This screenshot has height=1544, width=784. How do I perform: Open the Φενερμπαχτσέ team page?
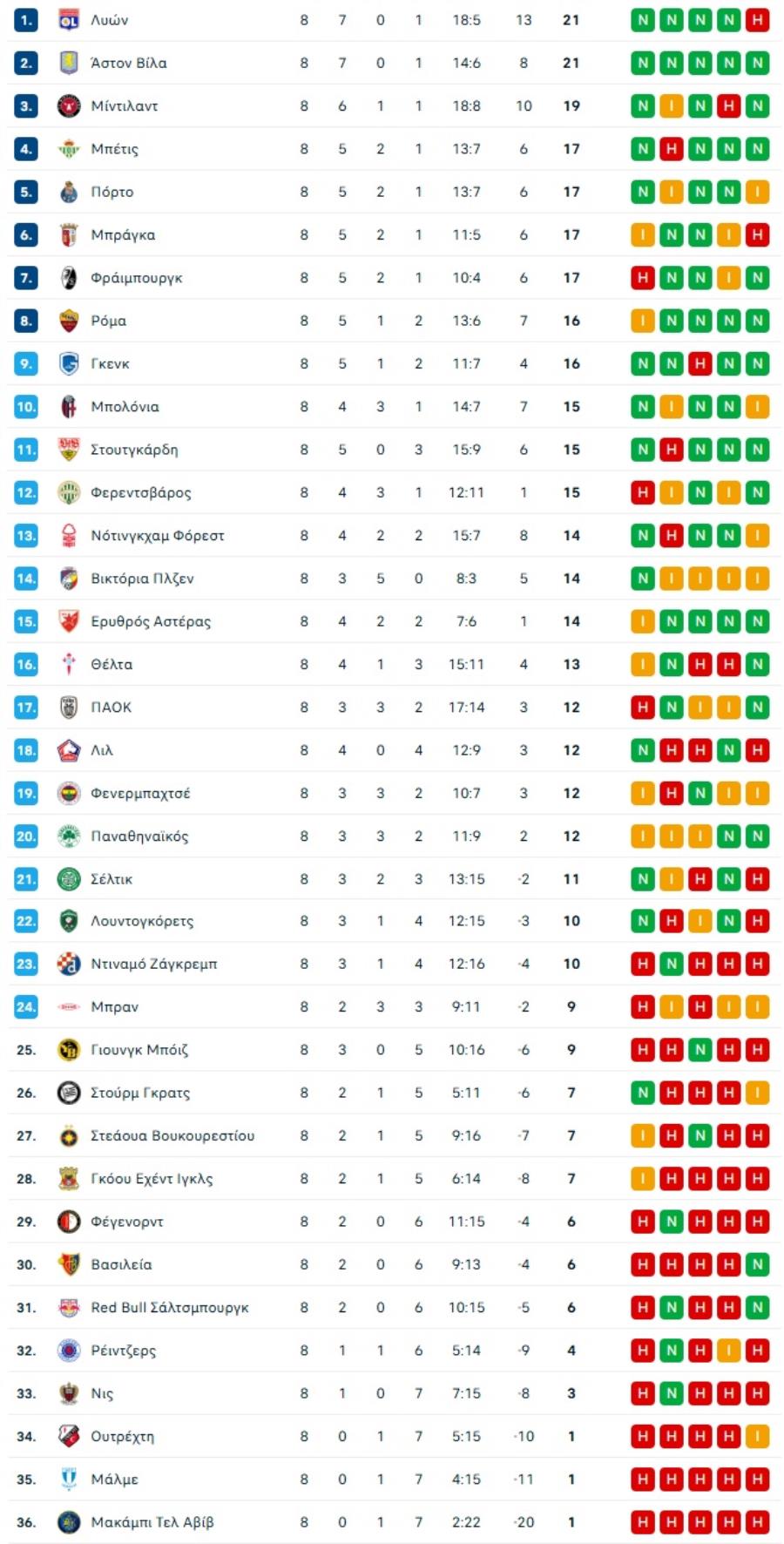(x=140, y=794)
